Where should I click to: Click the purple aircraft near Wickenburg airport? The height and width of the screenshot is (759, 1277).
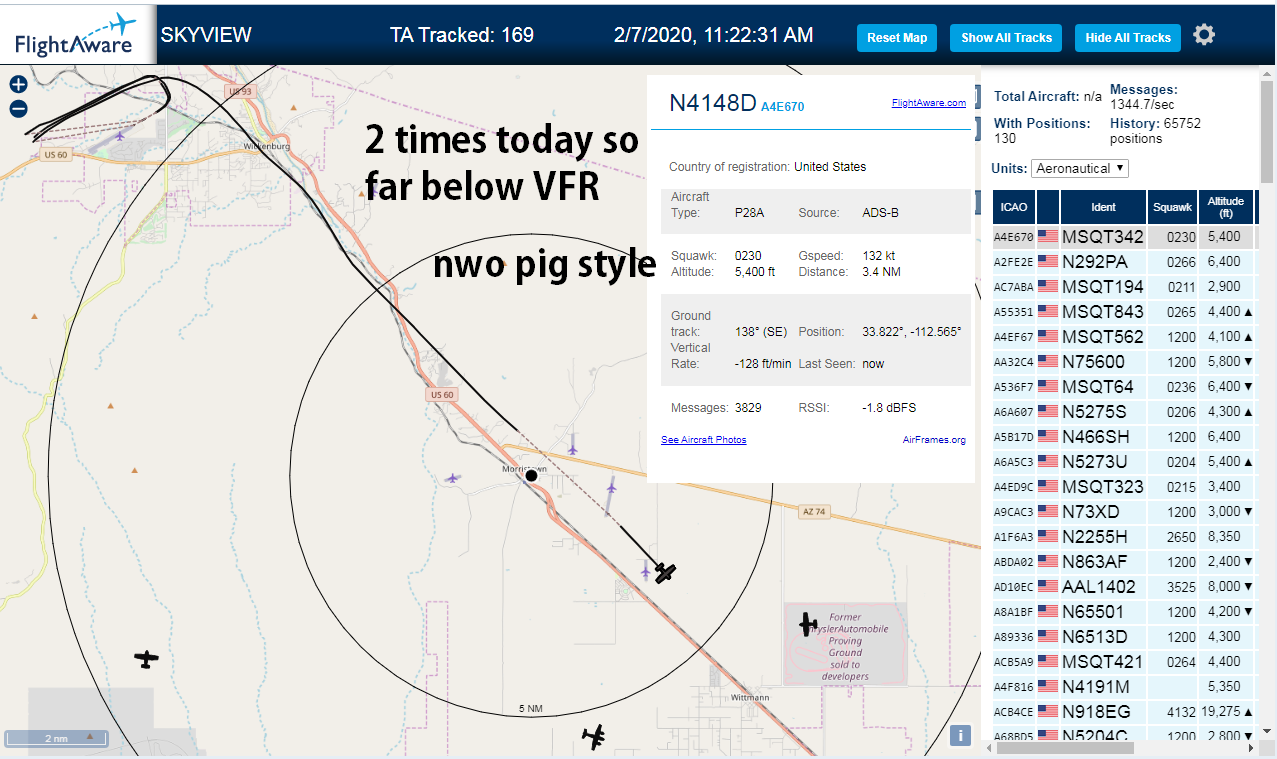coord(120,135)
